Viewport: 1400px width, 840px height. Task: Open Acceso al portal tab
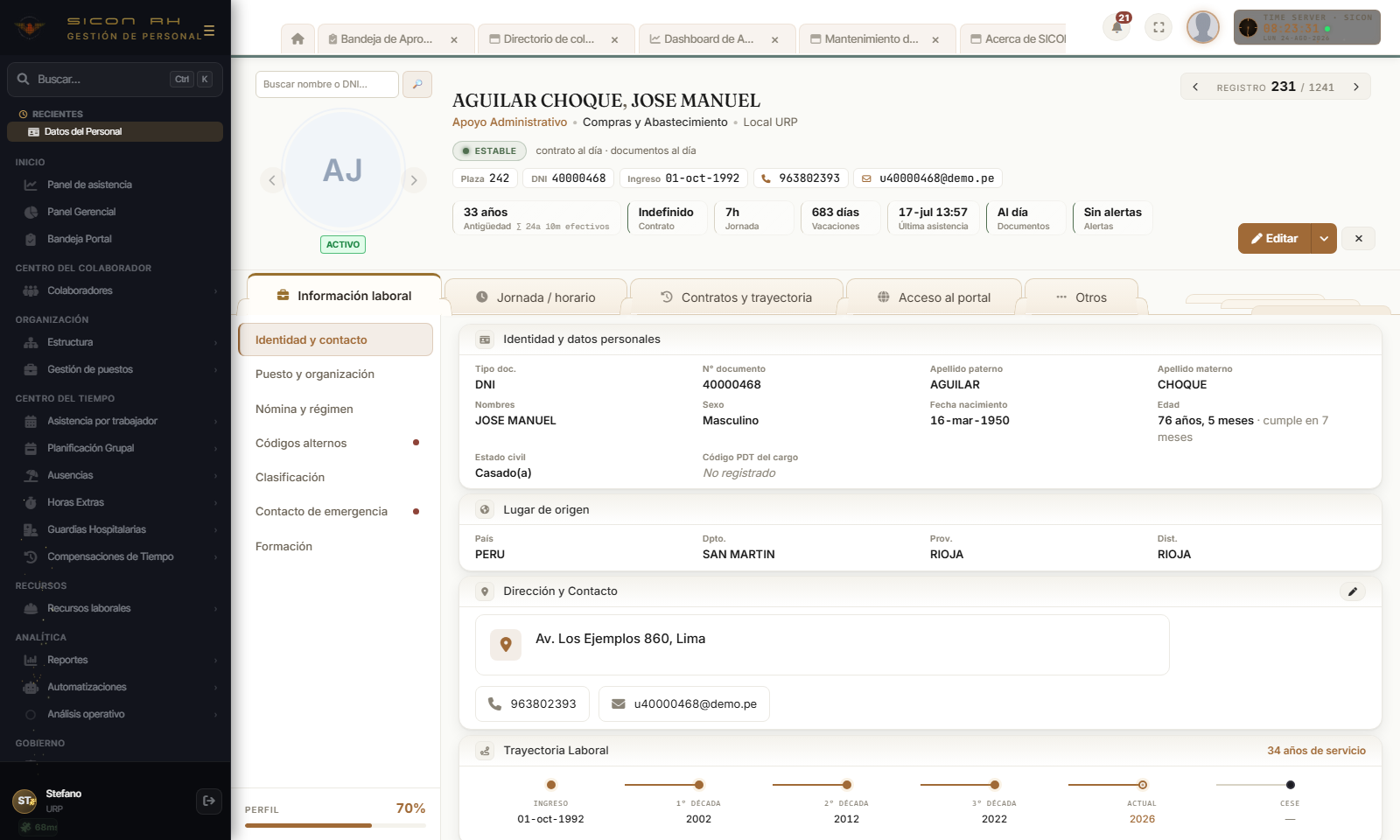pos(934,297)
